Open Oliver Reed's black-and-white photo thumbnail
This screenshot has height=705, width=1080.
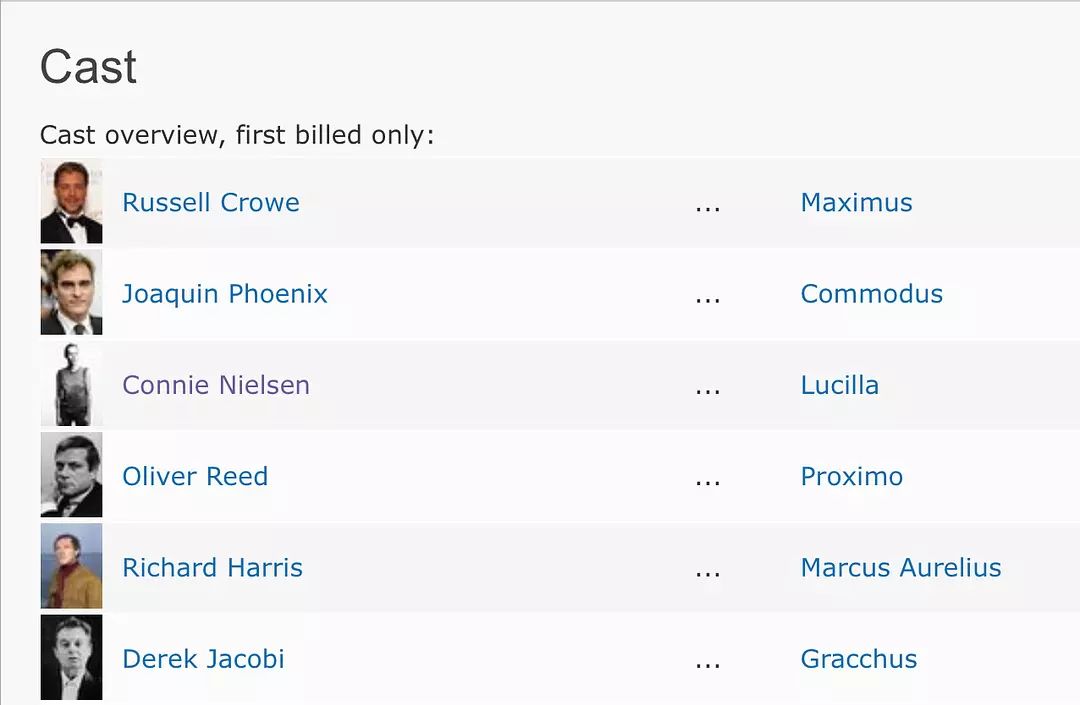point(72,475)
